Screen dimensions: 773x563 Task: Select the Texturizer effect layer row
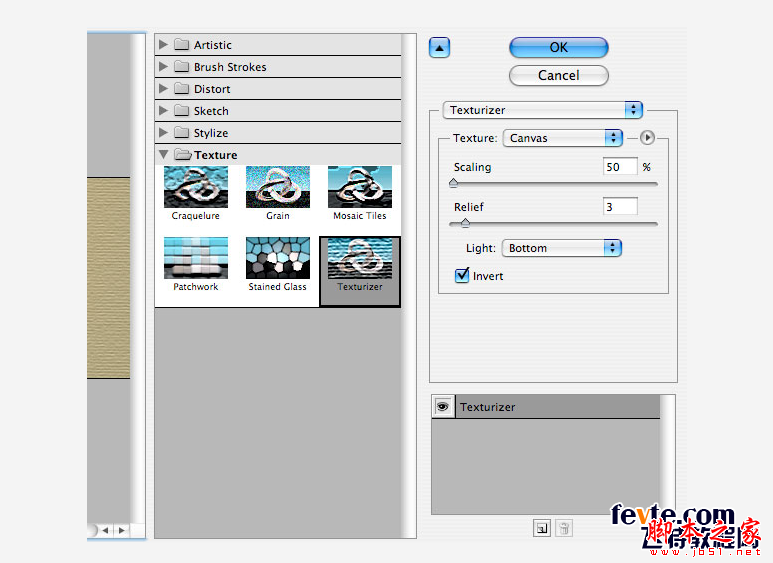pyautogui.click(x=557, y=407)
